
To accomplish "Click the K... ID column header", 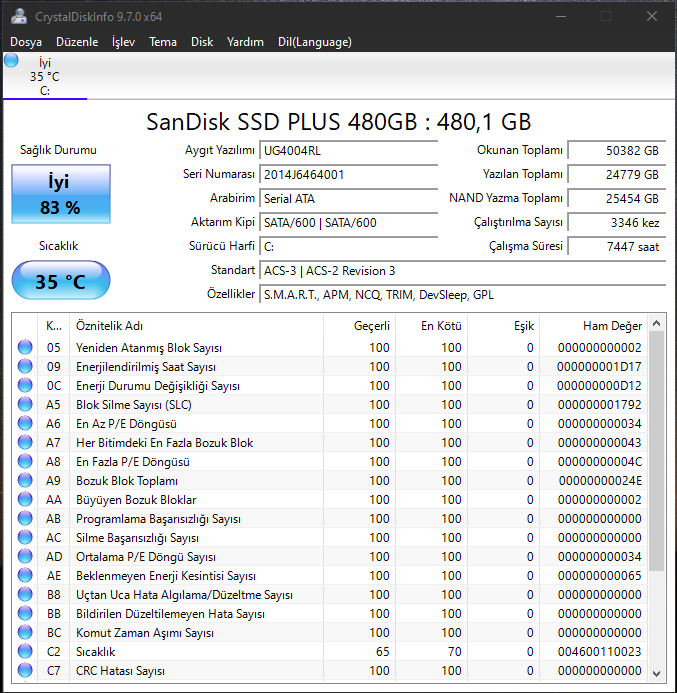I will tap(53, 326).
